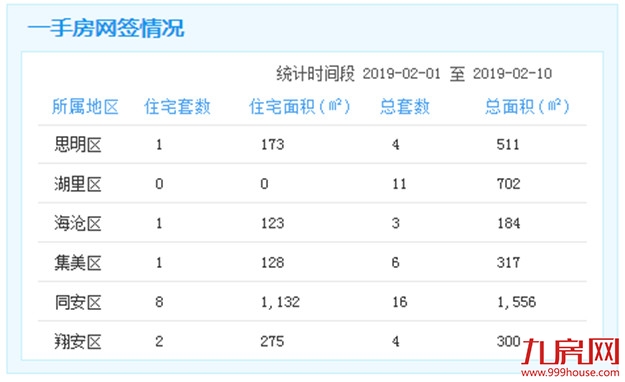Click the 一手房网签情况 heading
This screenshot has height=382, width=625.
(x=106, y=28)
